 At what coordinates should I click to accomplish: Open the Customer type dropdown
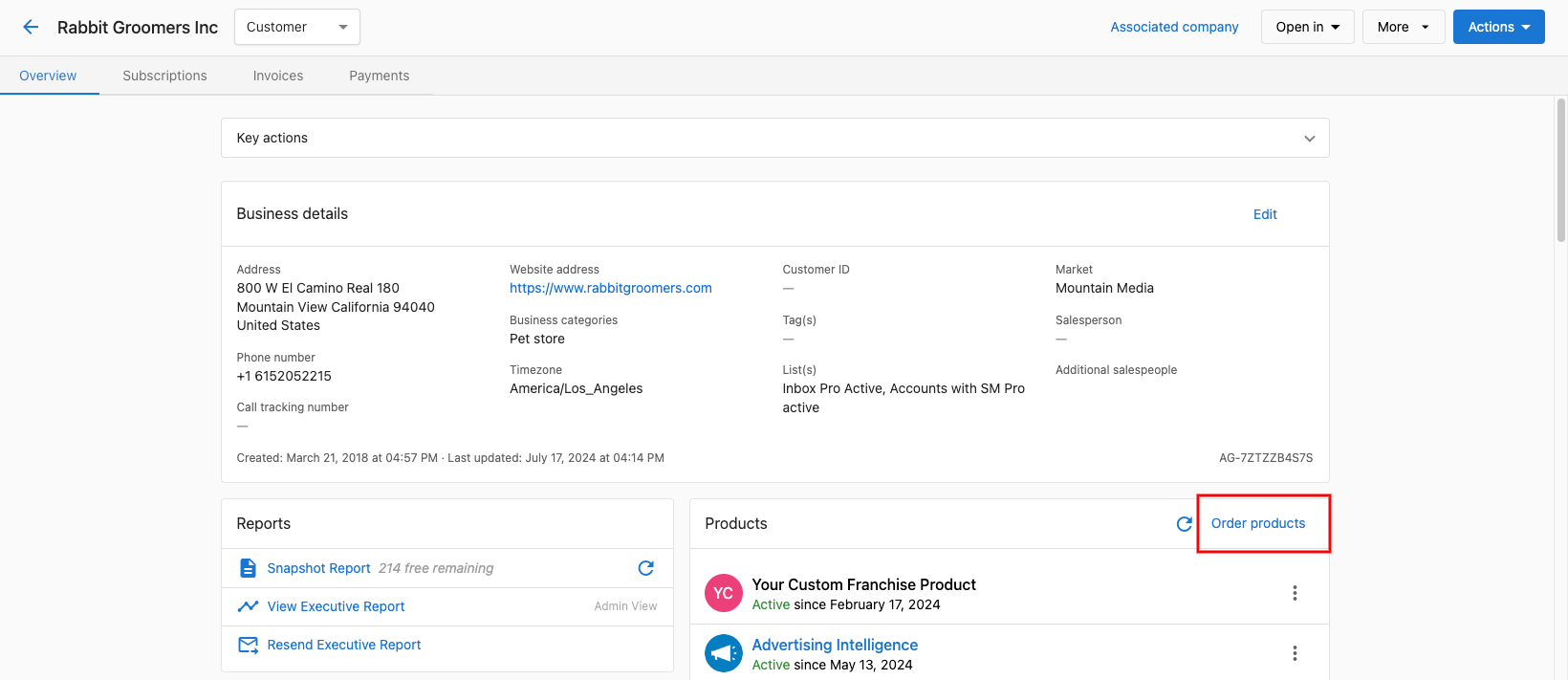point(297,27)
